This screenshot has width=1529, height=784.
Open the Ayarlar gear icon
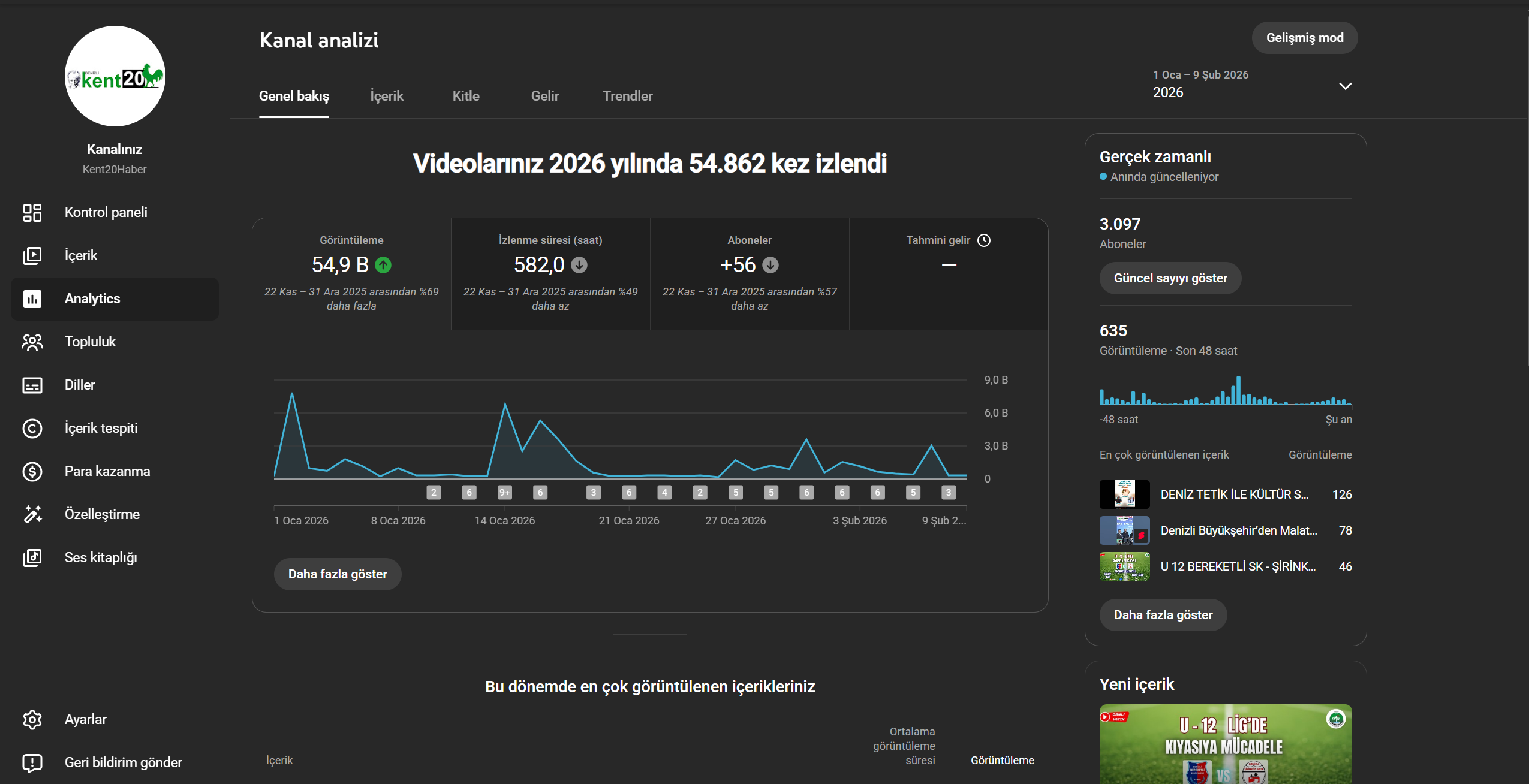[x=32, y=719]
